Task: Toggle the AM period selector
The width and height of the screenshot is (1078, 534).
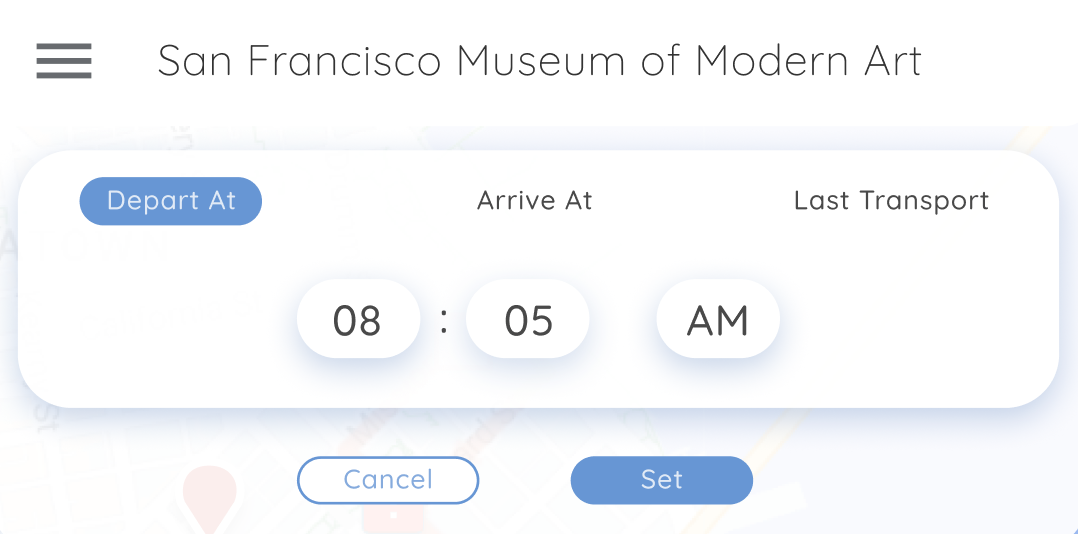Action: (x=718, y=319)
